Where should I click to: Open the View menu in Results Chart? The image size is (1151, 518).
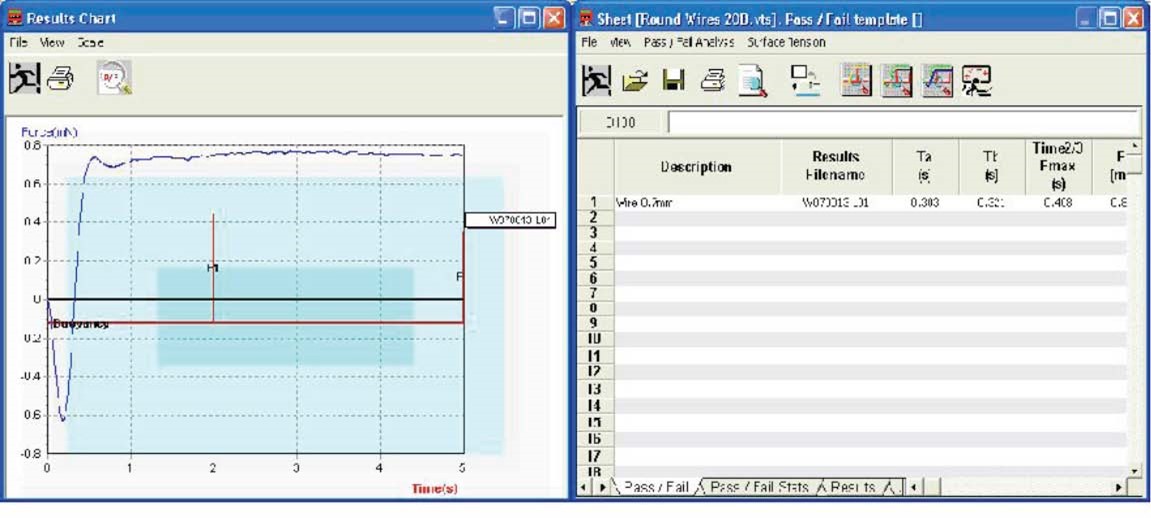52,43
